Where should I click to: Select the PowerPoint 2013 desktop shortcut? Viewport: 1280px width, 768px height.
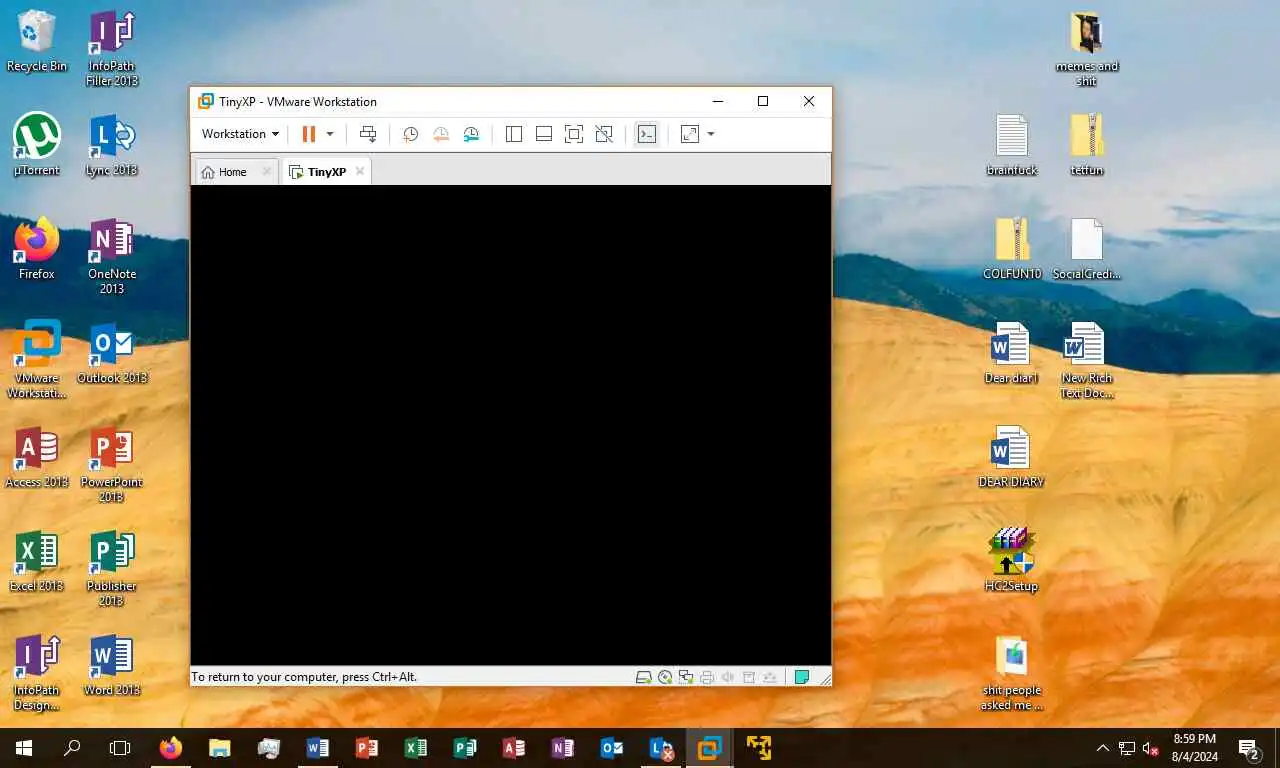112,464
